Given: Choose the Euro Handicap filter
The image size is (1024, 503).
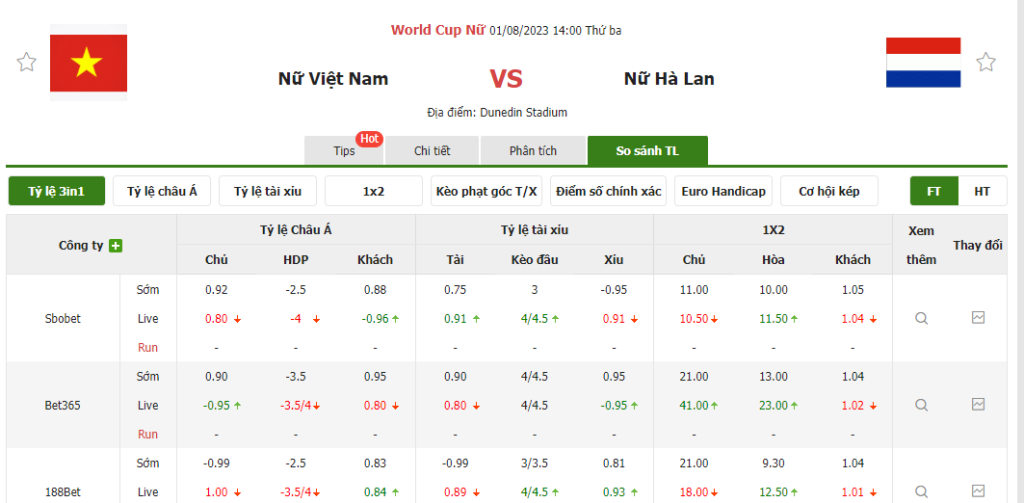Looking at the screenshot, I should pyautogui.click(x=722, y=191).
